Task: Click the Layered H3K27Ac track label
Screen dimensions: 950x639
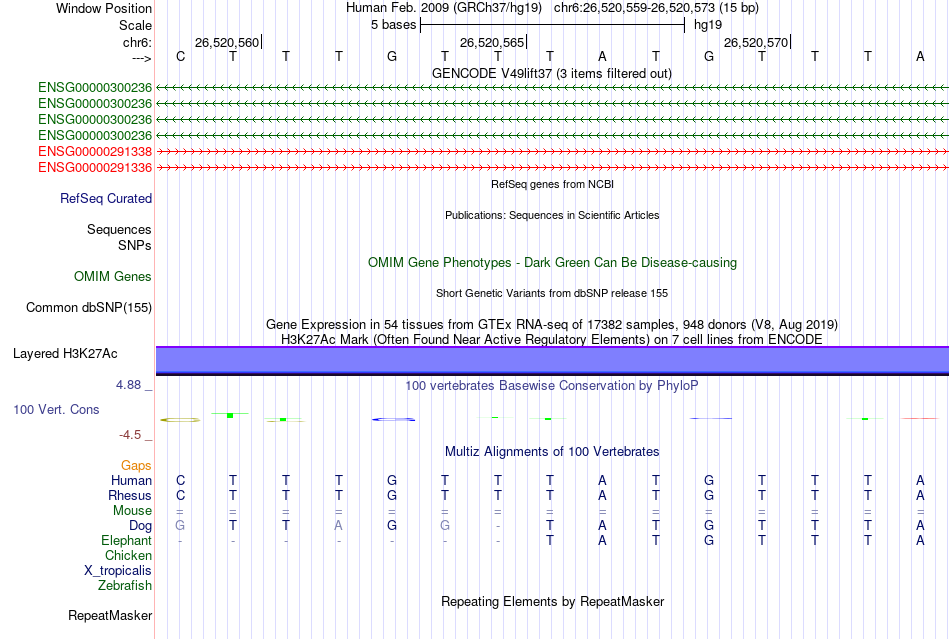Action: tap(65, 354)
